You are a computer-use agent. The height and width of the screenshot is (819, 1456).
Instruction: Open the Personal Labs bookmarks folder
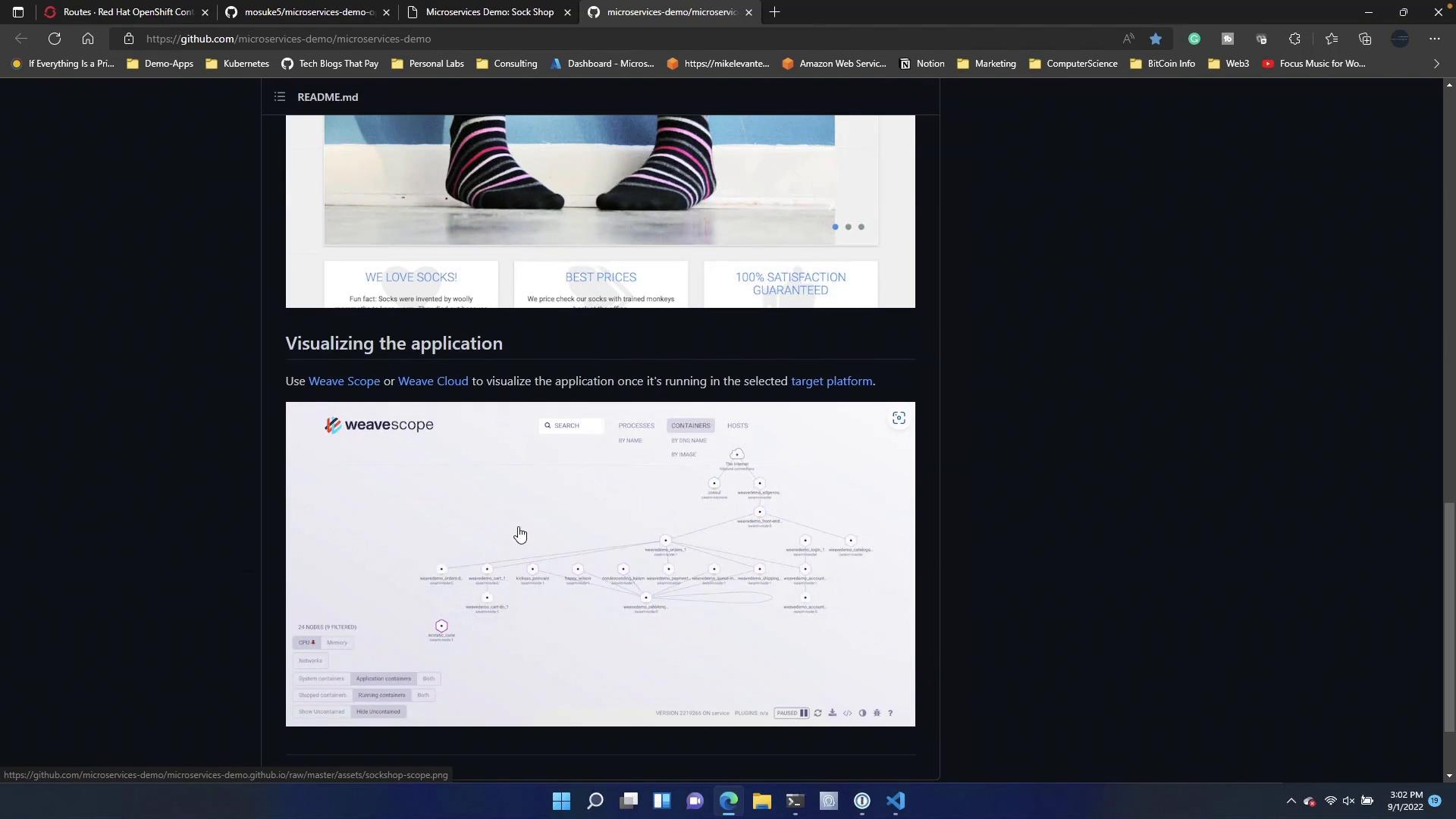click(428, 64)
